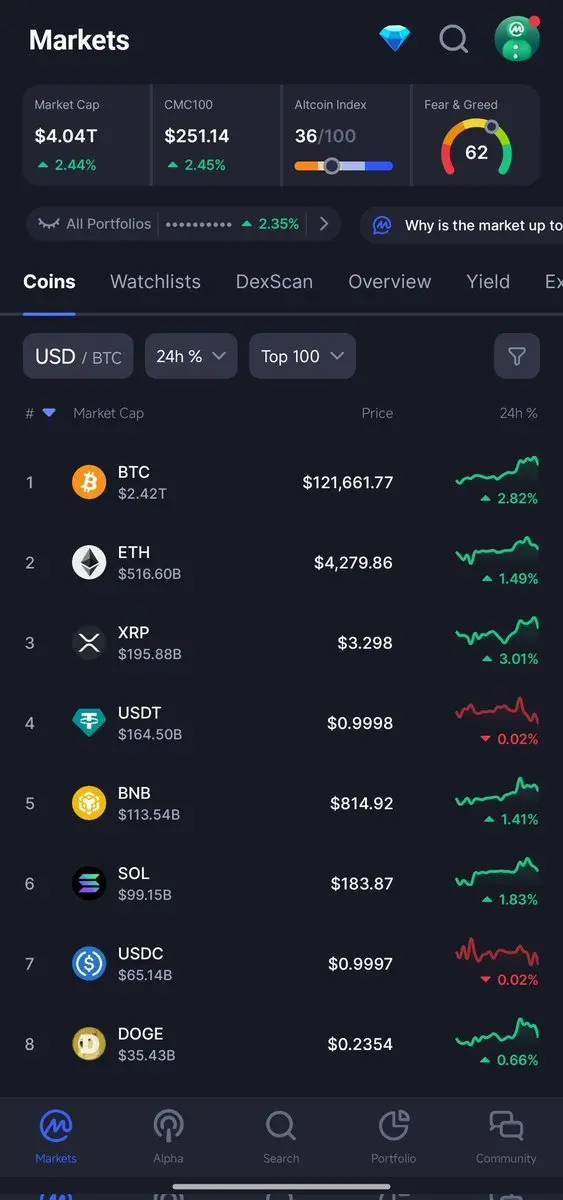Viewport: 563px width, 1200px height.
Task: Open Community chat icon
Action: [x=506, y=1138]
